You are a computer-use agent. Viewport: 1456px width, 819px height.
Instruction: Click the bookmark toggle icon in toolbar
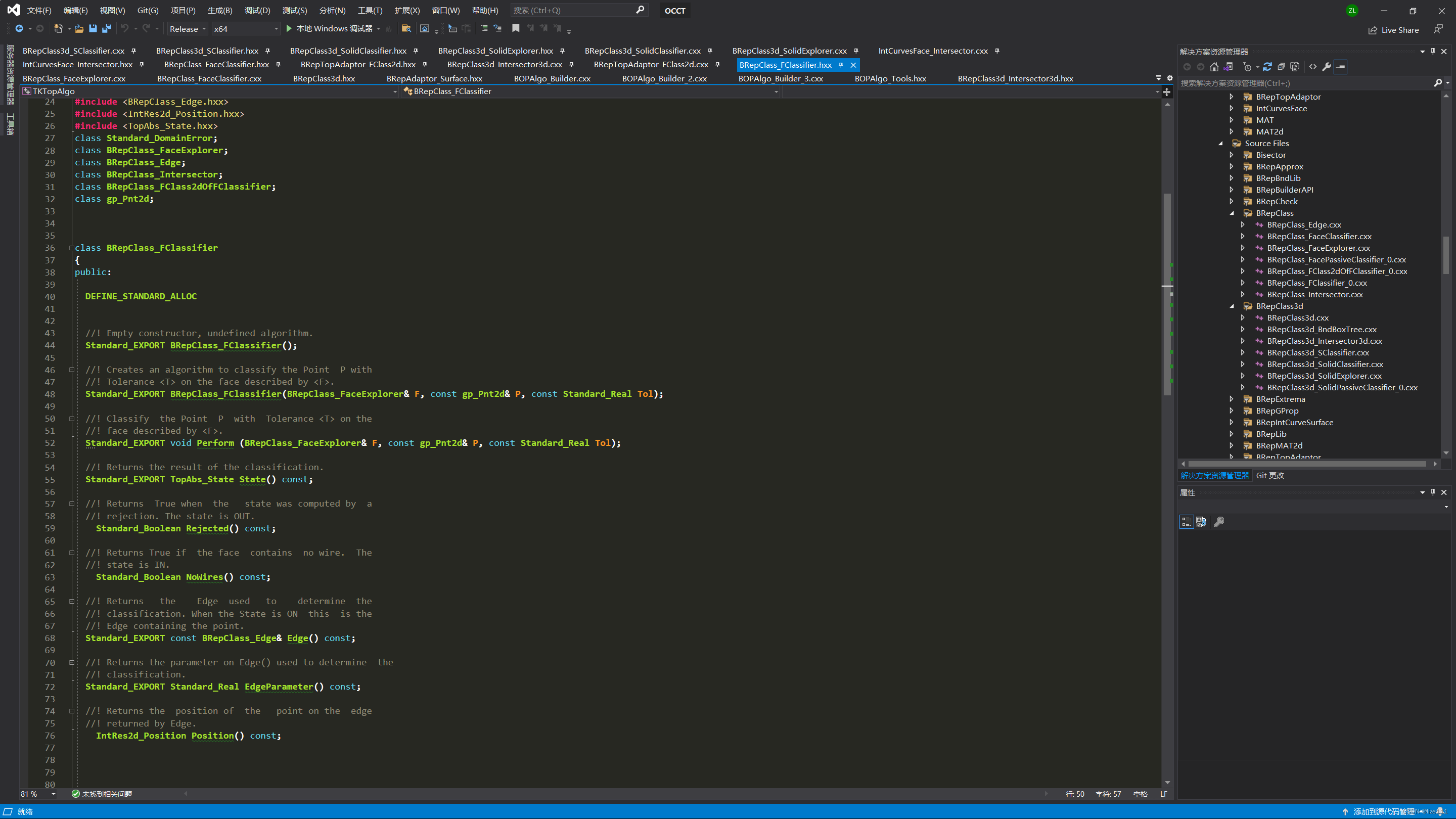coord(516,28)
